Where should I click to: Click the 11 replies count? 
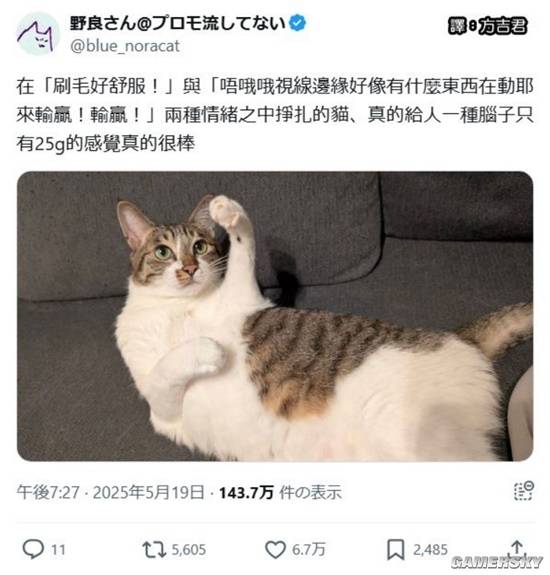point(58,550)
